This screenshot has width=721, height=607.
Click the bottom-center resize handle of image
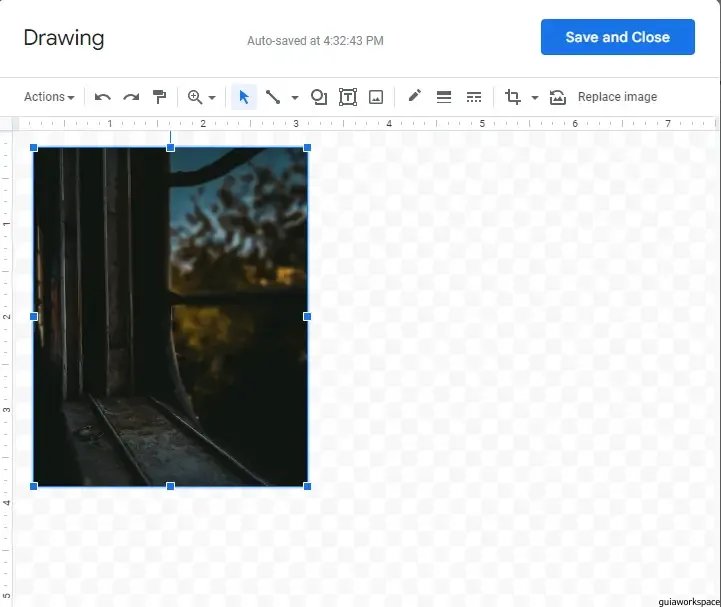coord(171,486)
